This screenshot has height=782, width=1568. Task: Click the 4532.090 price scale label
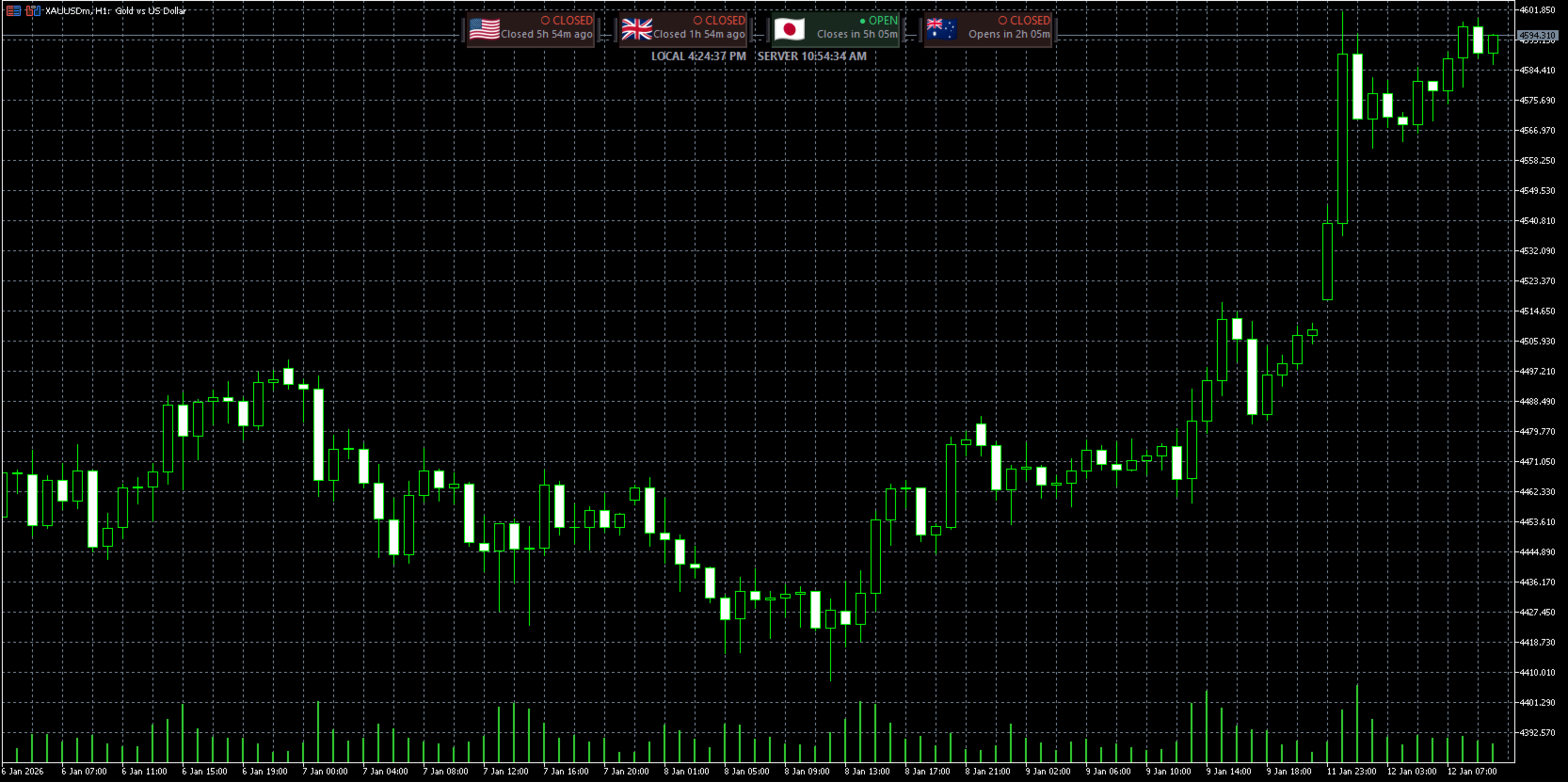(1537, 251)
